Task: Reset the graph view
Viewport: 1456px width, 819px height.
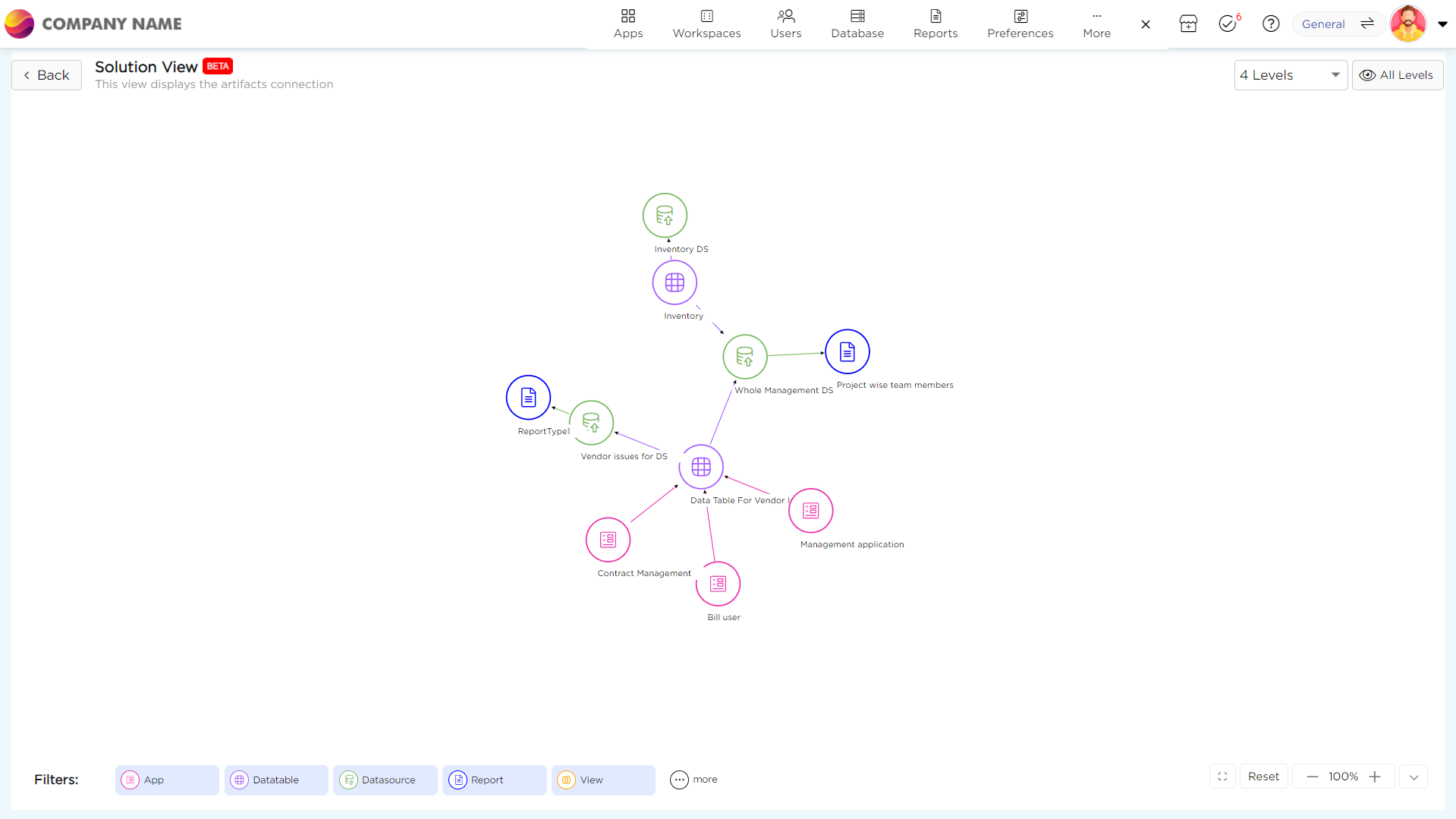Action: pyautogui.click(x=1263, y=776)
